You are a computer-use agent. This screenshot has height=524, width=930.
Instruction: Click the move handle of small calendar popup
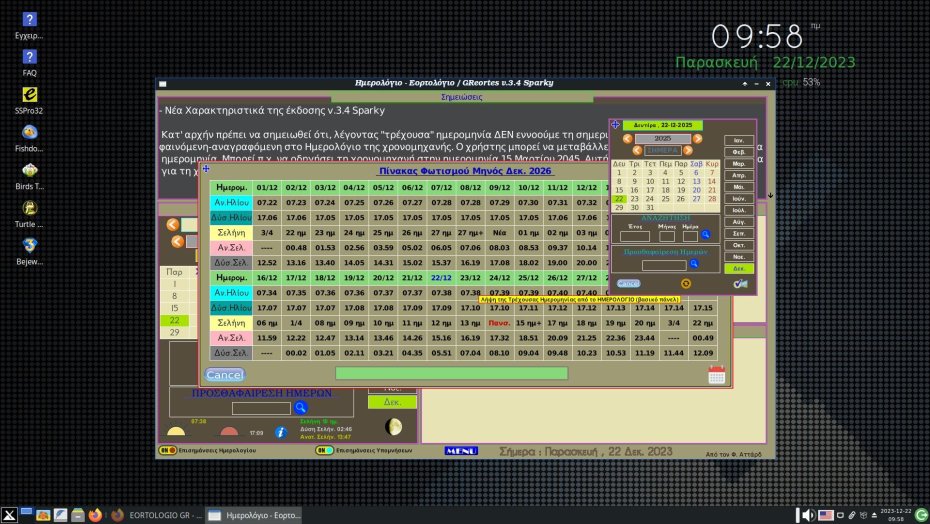[616, 125]
